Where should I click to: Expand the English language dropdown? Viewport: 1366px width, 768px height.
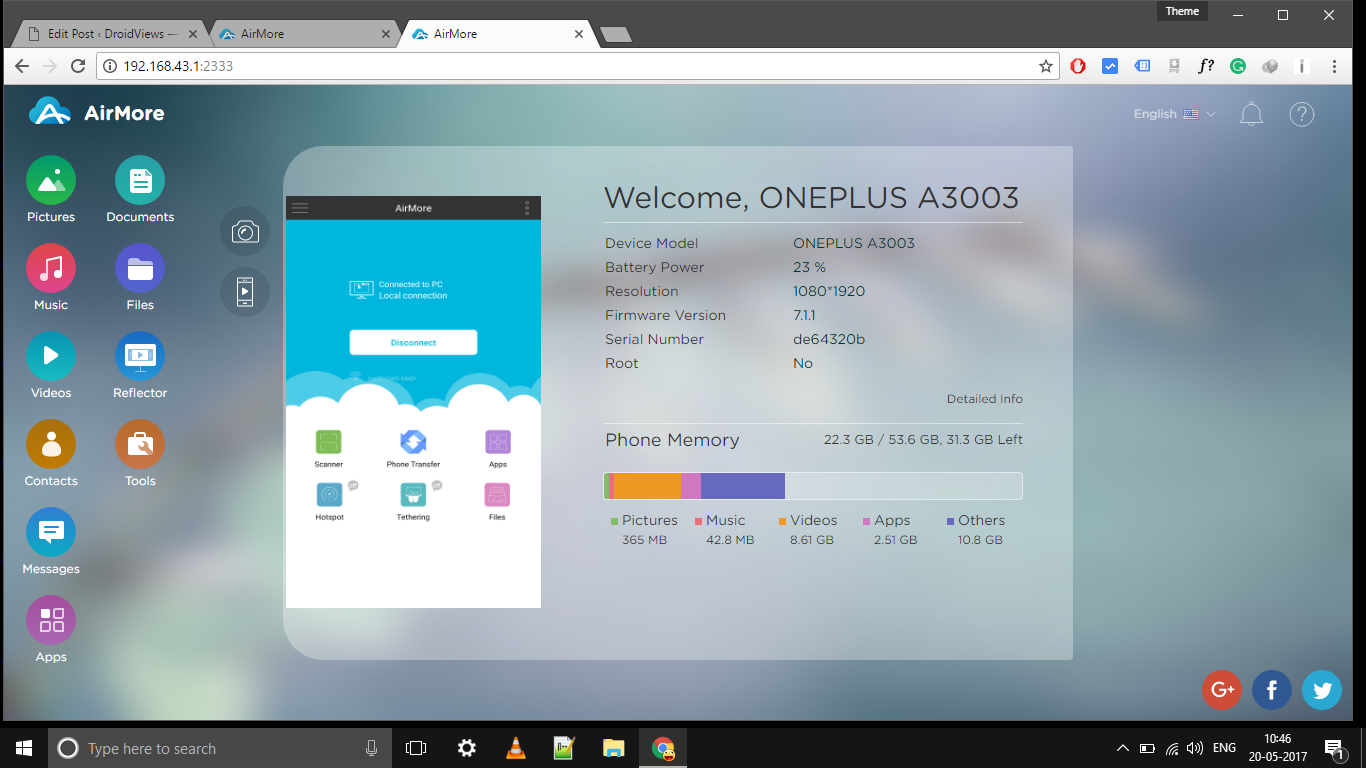[1174, 114]
